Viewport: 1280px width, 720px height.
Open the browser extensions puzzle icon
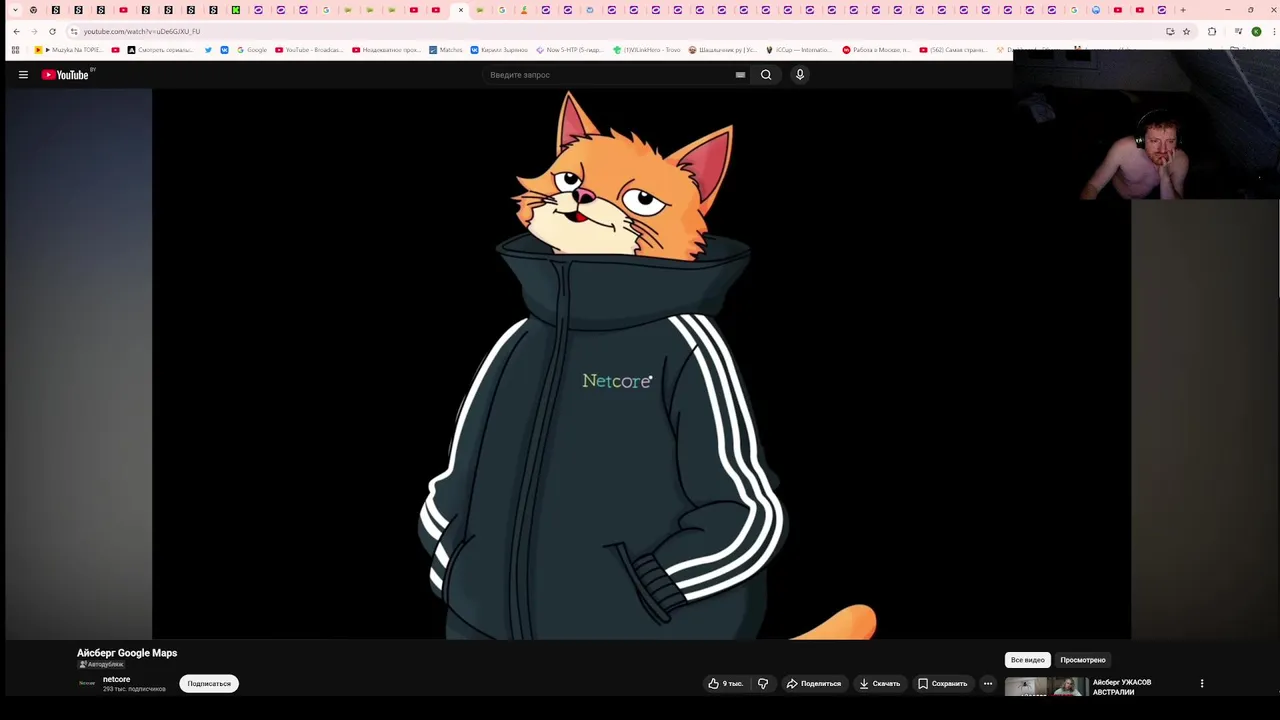[1212, 31]
